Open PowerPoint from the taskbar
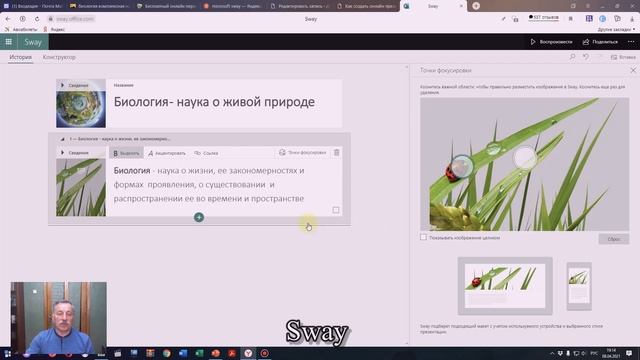Image resolution: width=640 pixels, height=360 pixels. pos(216,353)
